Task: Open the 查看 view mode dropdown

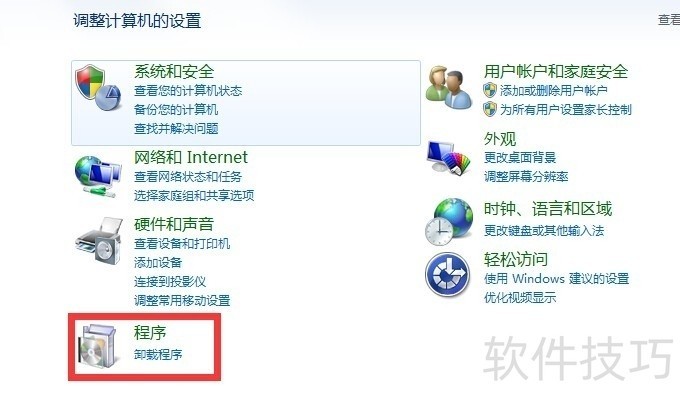Action: point(669,20)
